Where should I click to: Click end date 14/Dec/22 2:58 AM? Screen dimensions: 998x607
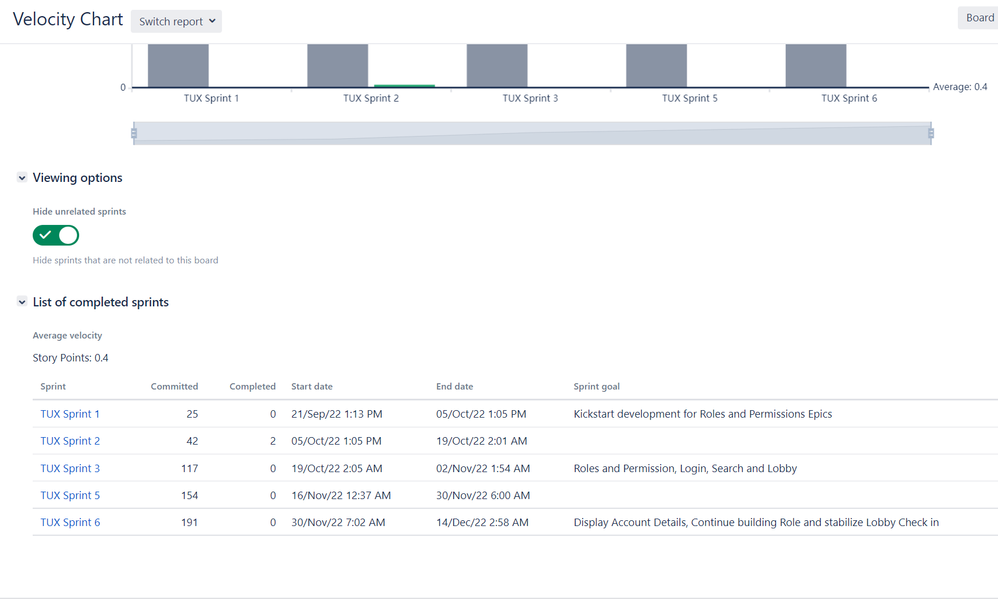tap(482, 522)
